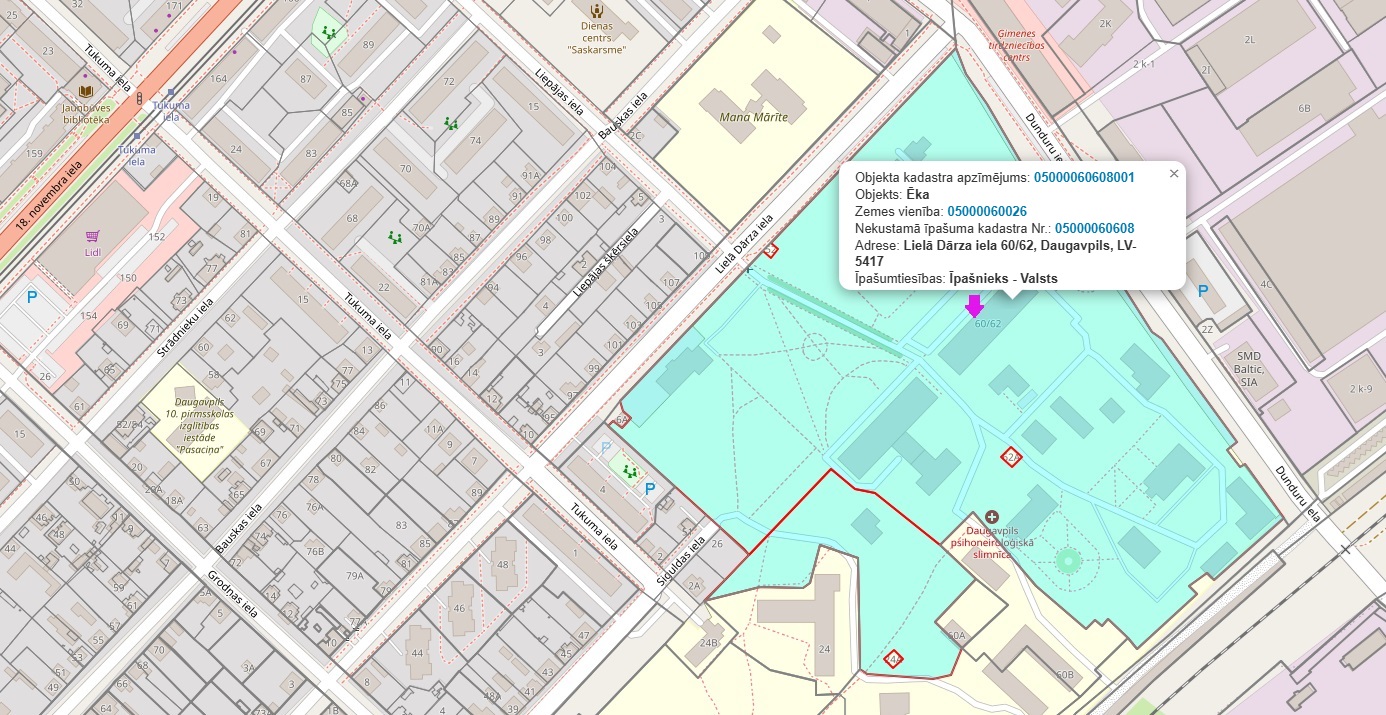Open property cadastre number link 05000060608

click(1094, 228)
